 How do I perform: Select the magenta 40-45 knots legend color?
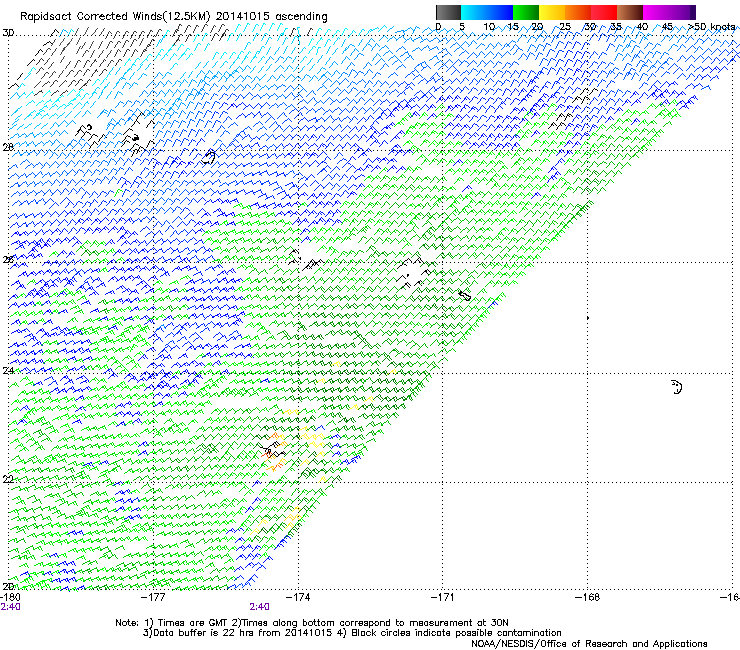(x=656, y=12)
